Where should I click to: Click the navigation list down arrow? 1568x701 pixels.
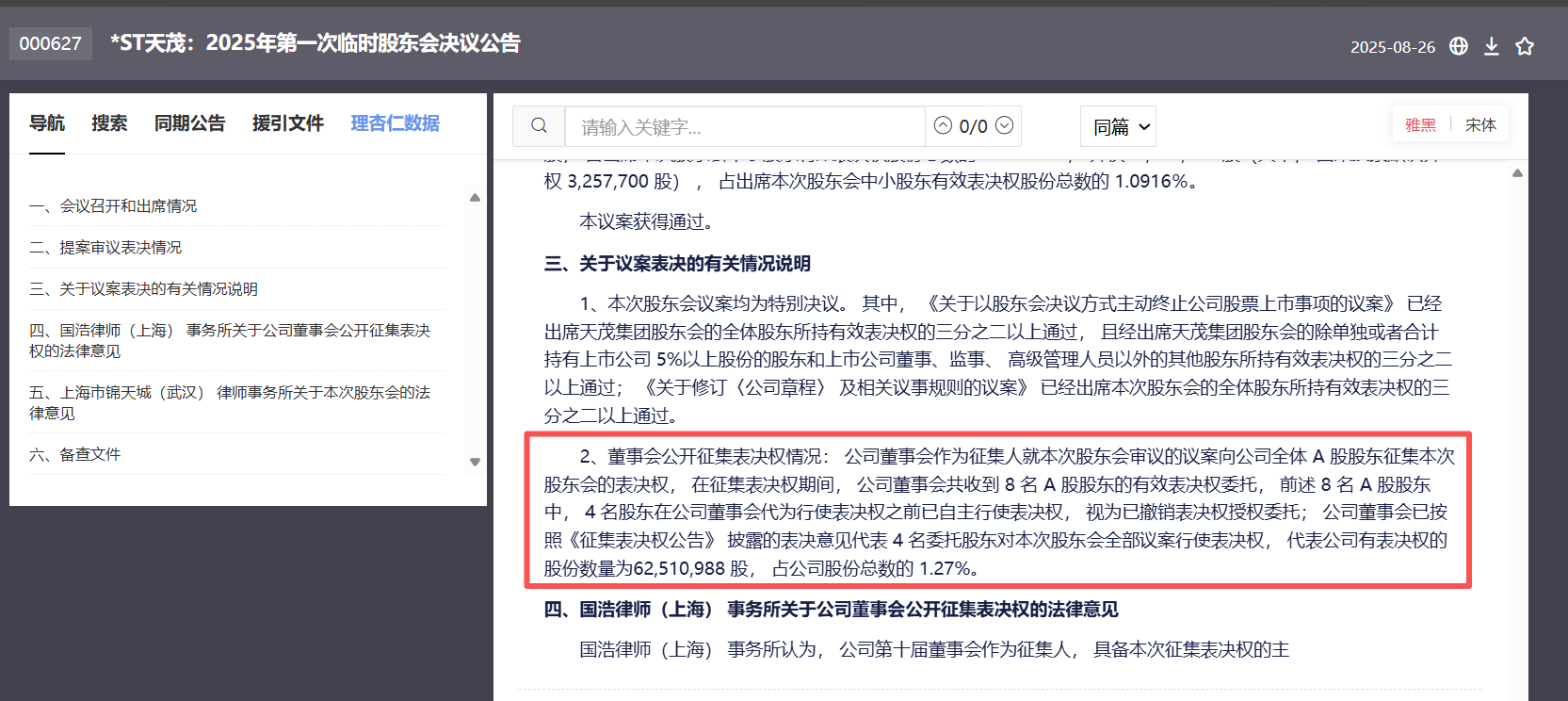pos(475,462)
